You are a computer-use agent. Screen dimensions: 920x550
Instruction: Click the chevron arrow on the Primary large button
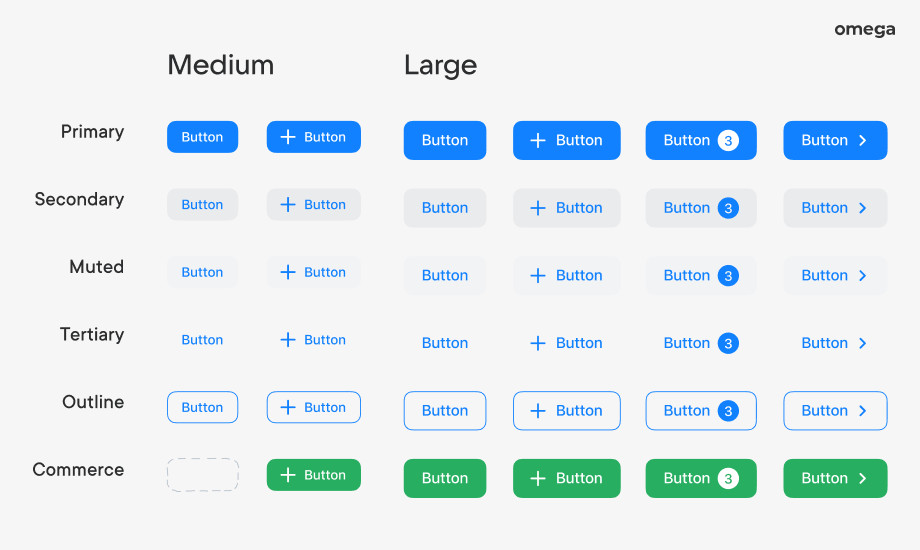(x=863, y=141)
